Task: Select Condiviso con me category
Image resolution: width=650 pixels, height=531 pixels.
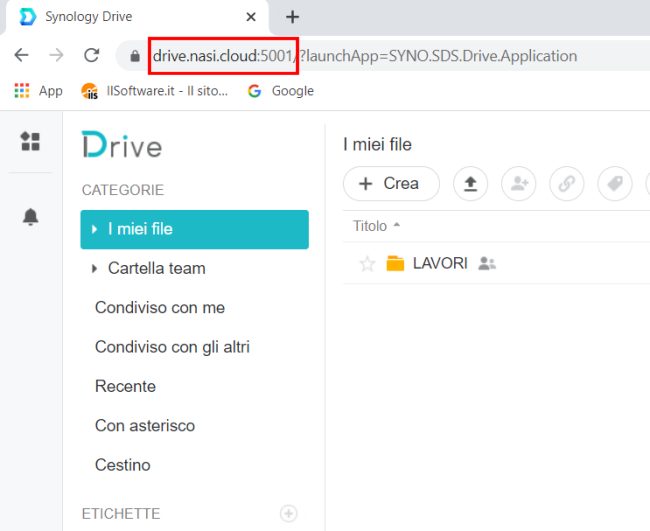Action: click(159, 308)
